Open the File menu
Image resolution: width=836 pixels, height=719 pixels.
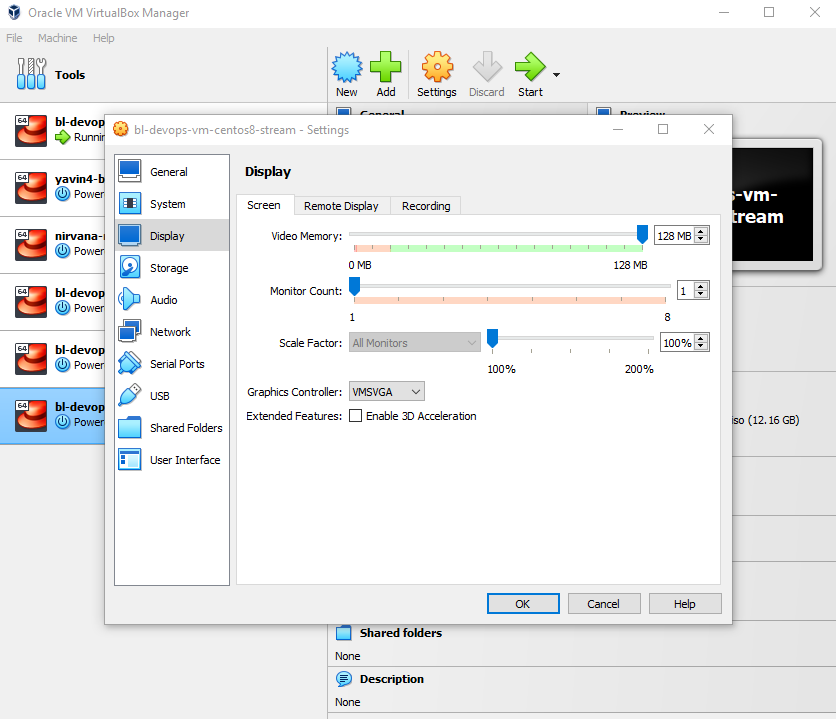pyautogui.click(x=14, y=38)
